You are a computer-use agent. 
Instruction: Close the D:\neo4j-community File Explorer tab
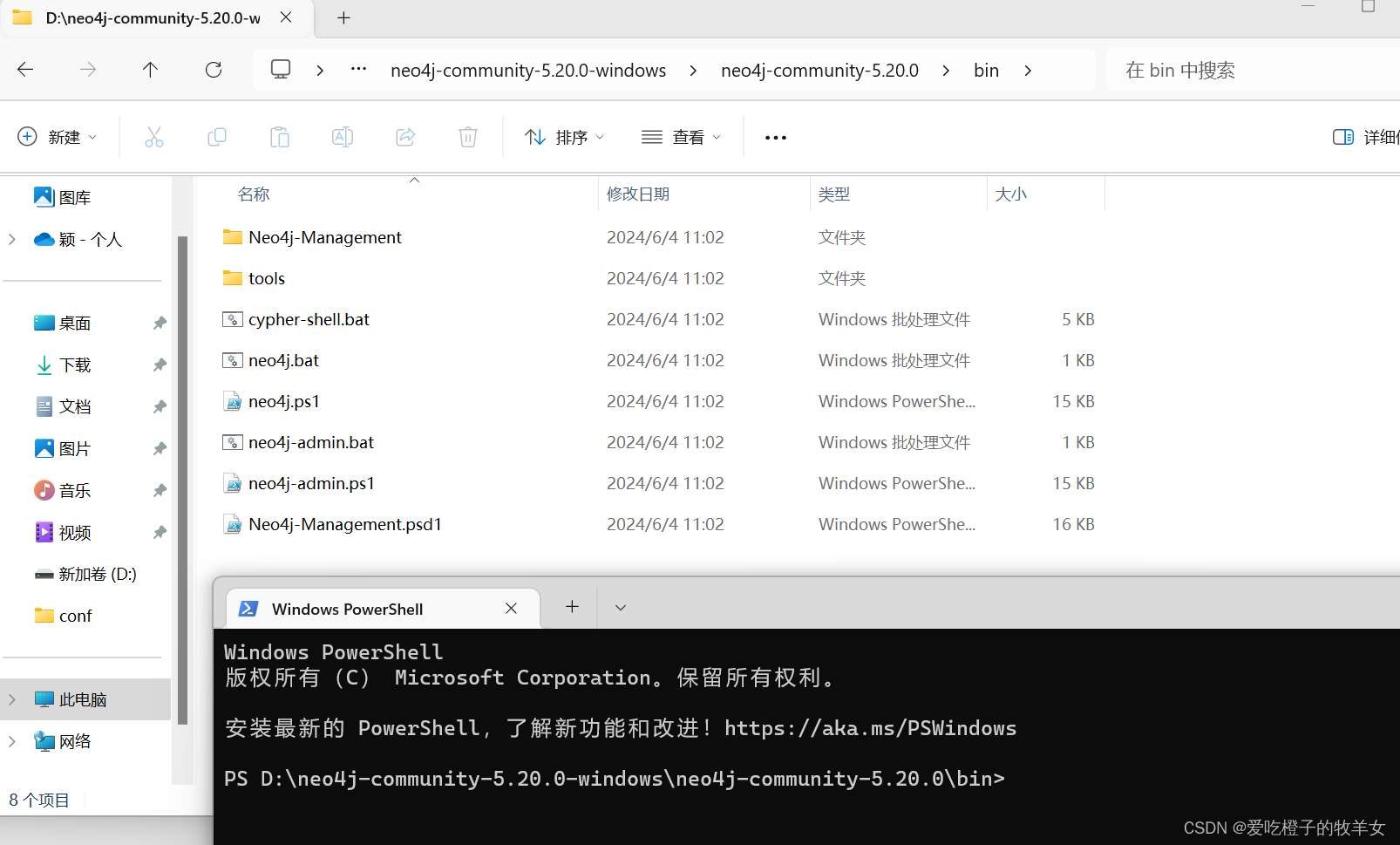tap(286, 17)
